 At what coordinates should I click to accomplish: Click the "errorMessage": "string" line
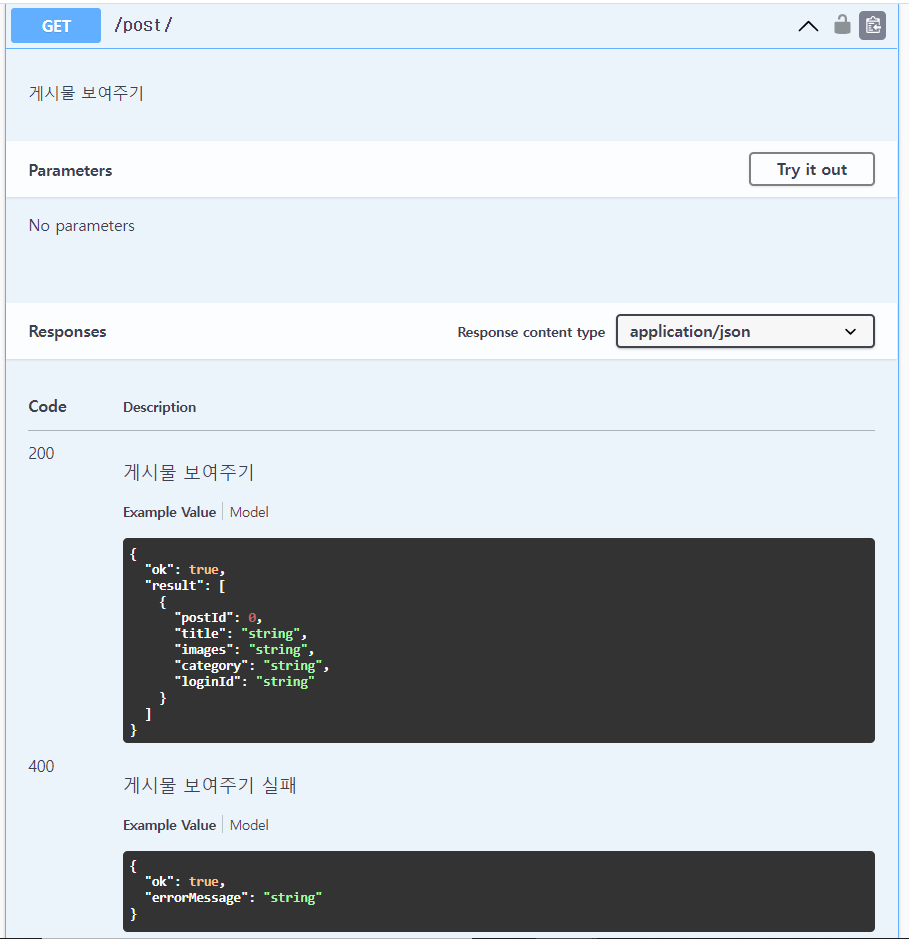click(234, 897)
